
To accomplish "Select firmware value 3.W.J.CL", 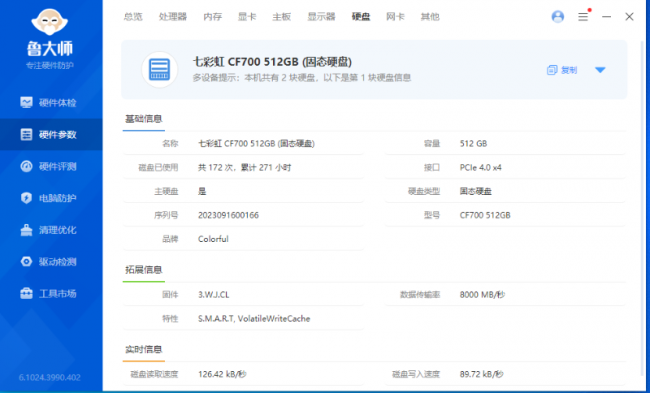I will [x=213, y=295].
